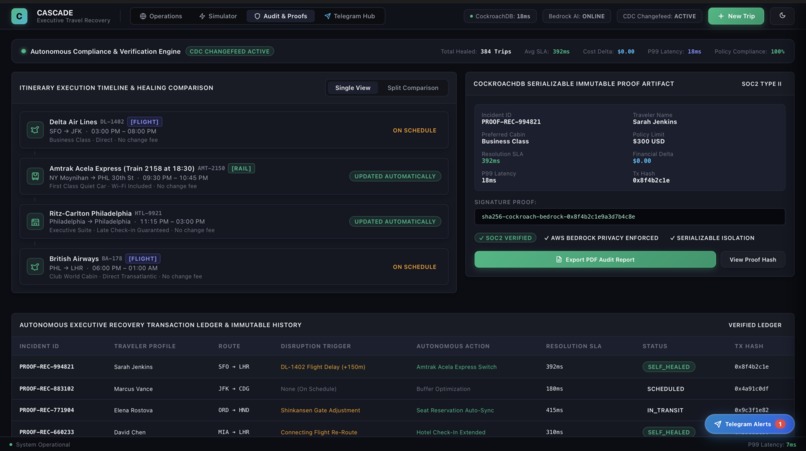Open the Telegram Hub tab
This screenshot has height=451, width=806.
coord(350,16)
